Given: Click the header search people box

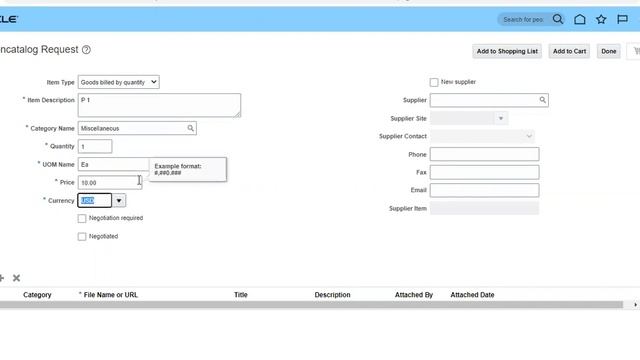Looking at the screenshot, I should [x=523, y=19].
